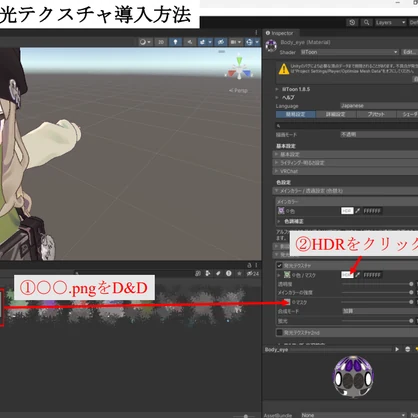
Task: Expand the 基本設定 section
Action: point(346,154)
